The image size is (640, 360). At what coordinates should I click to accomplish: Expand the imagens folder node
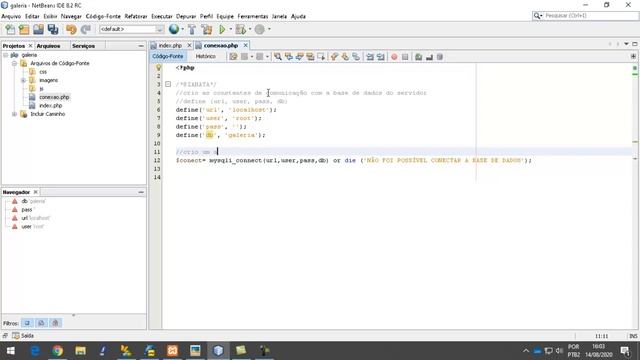(23, 80)
